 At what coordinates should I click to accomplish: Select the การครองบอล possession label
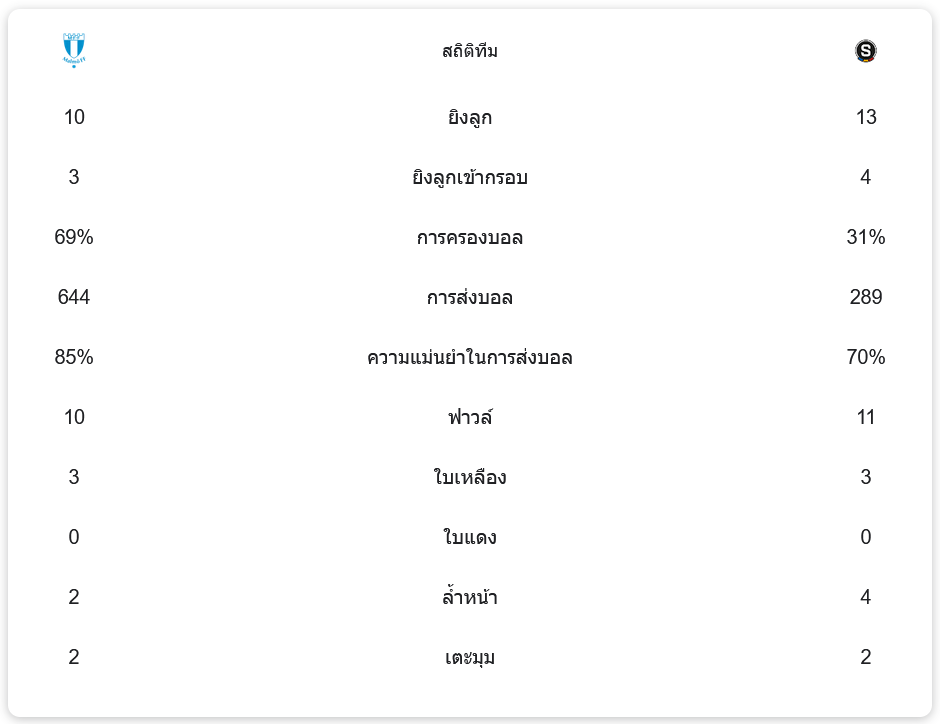click(470, 238)
